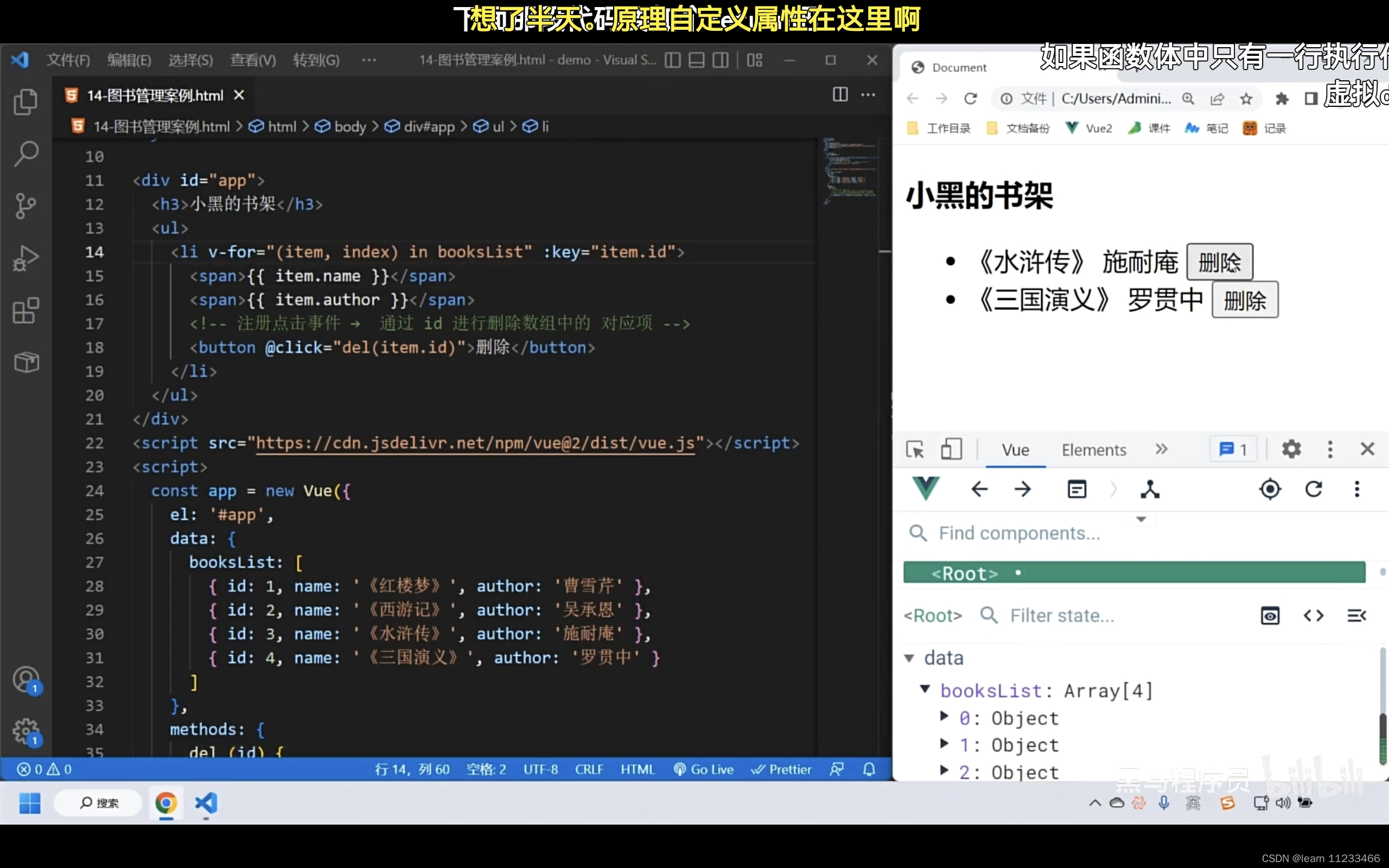1389x868 pixels.
Task: Open the Source Control activity bar icon
Action: coord(26,206)
